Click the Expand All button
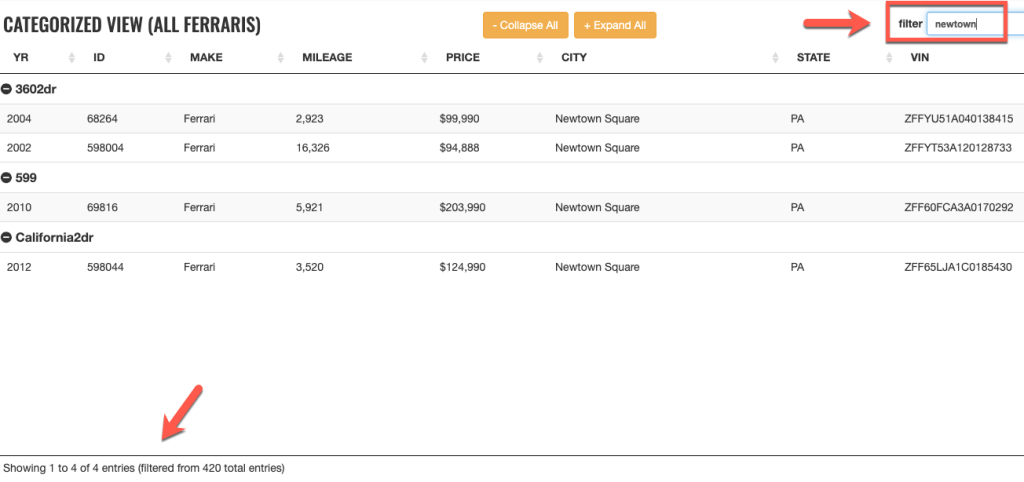This screenshot has height=482, width=1024. (615, 25)
